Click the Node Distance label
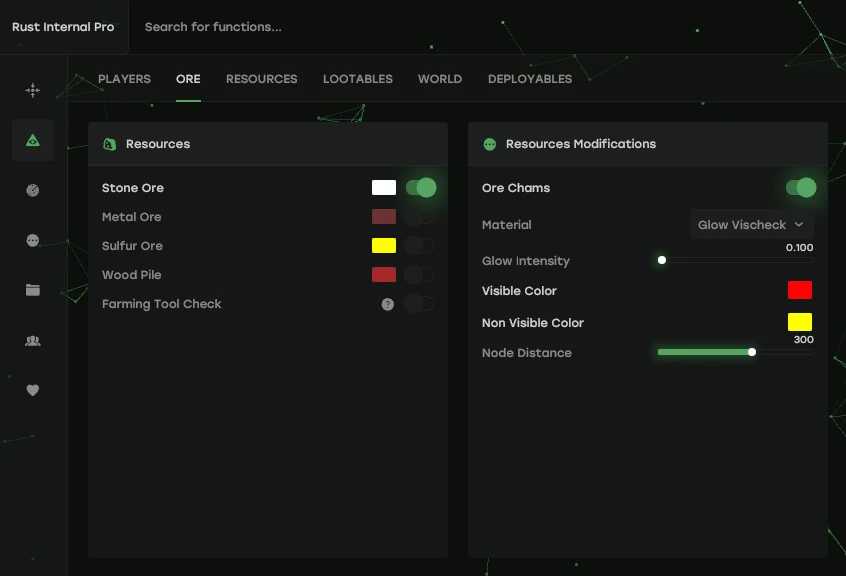The image size is (846, 576). point(527,353)
